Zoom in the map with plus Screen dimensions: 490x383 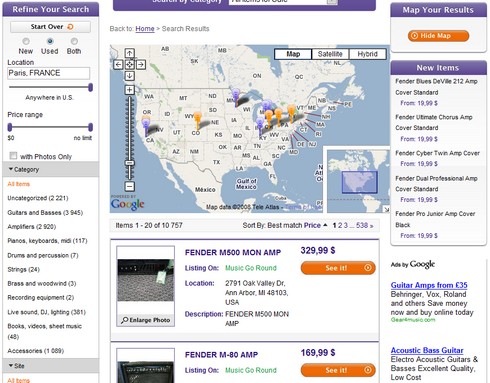click(130, 90)
